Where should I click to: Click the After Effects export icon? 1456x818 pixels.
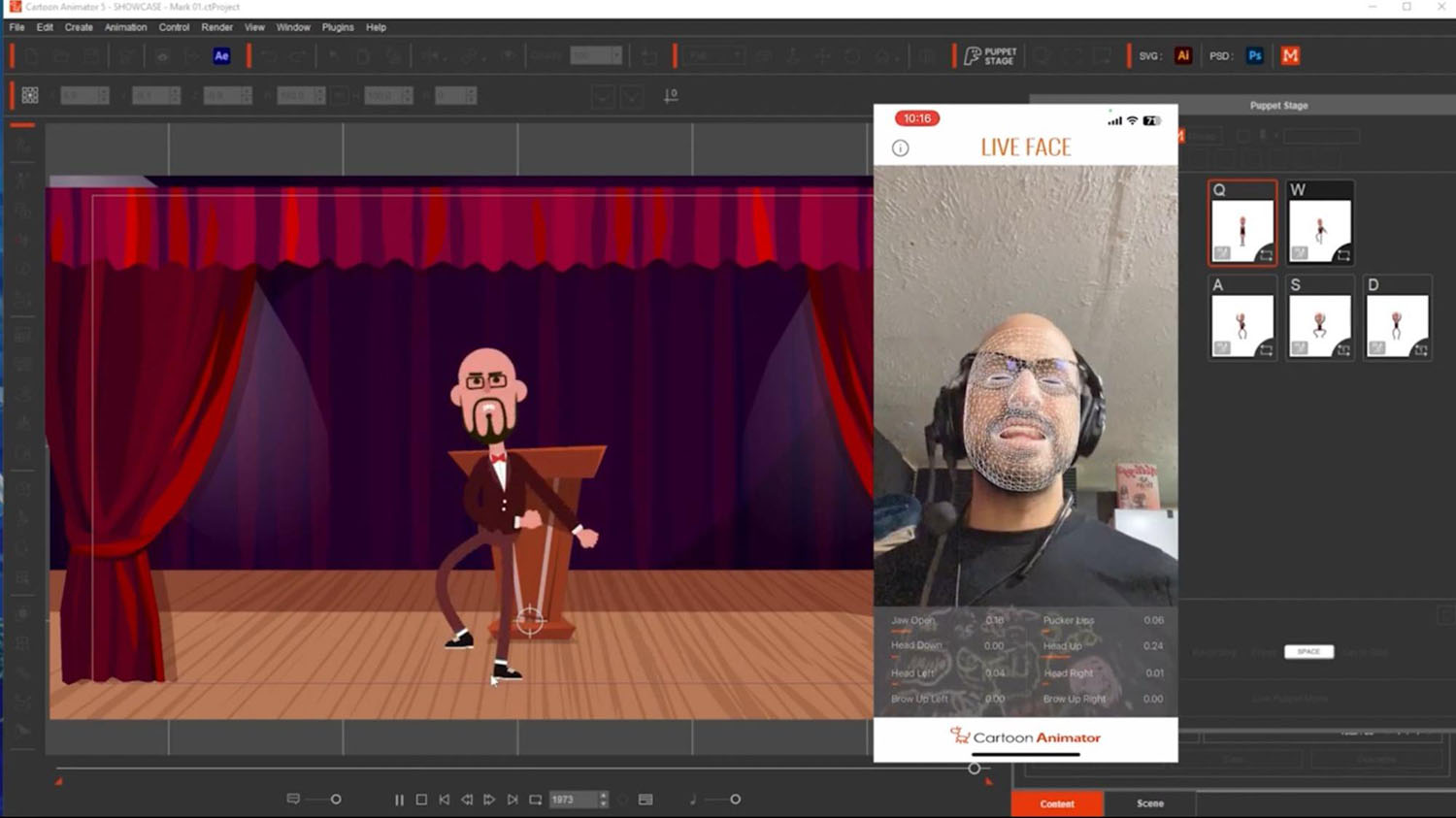tap(221, 56)
